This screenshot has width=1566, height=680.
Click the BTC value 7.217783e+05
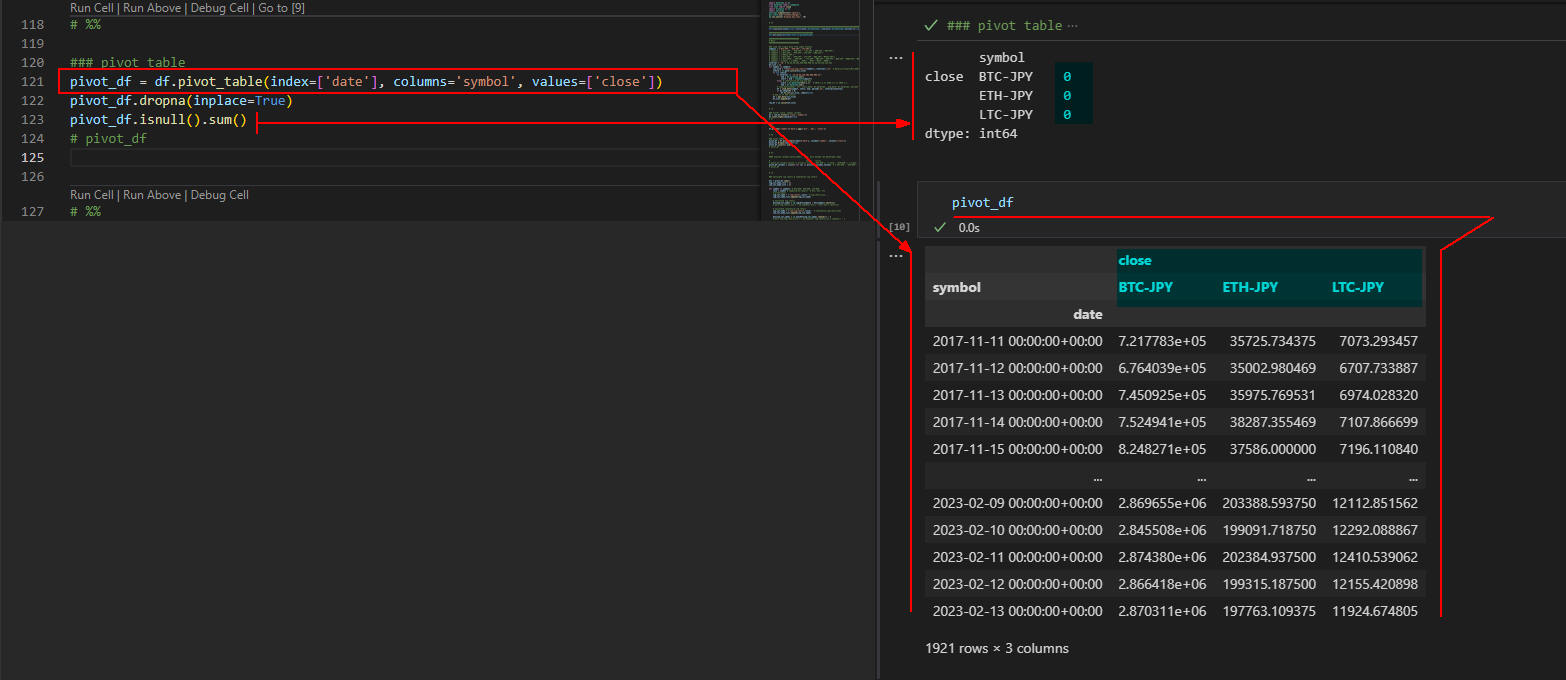pos(1162,341)
